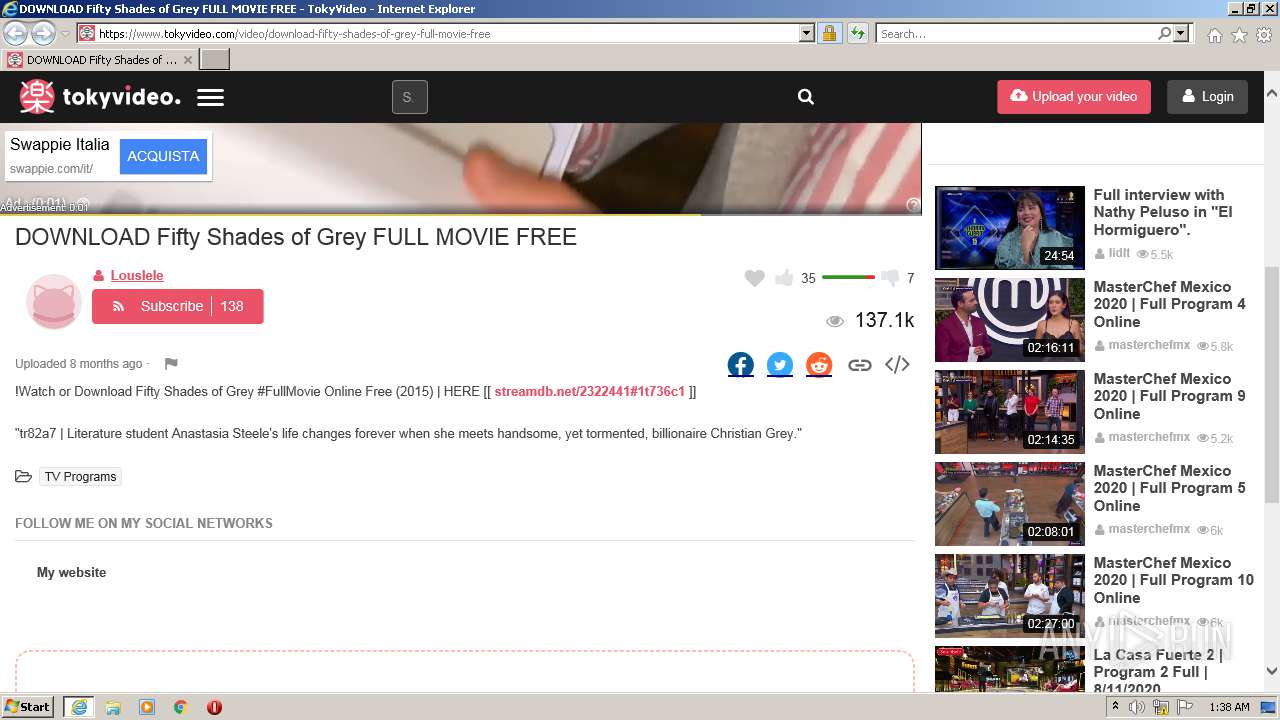
Task: Select the DOWNLOAD Fifty Shades tab
Action: point(100,60)
